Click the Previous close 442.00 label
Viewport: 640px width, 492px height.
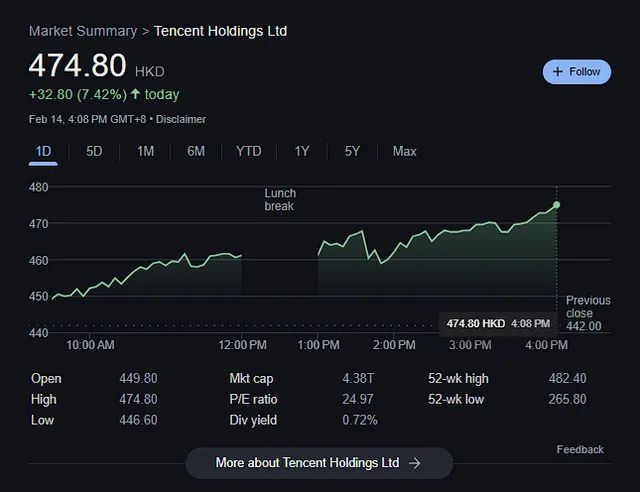[588, 313]
